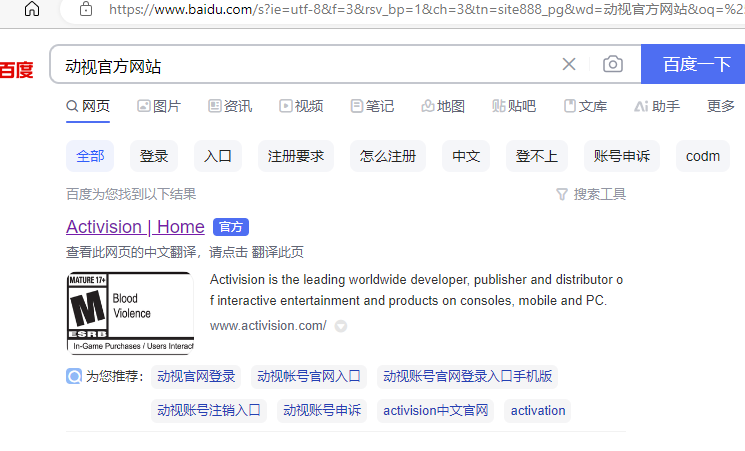Open the 更多 tab menu
This screenshot has width=745, height=451.
coord(720,106)
